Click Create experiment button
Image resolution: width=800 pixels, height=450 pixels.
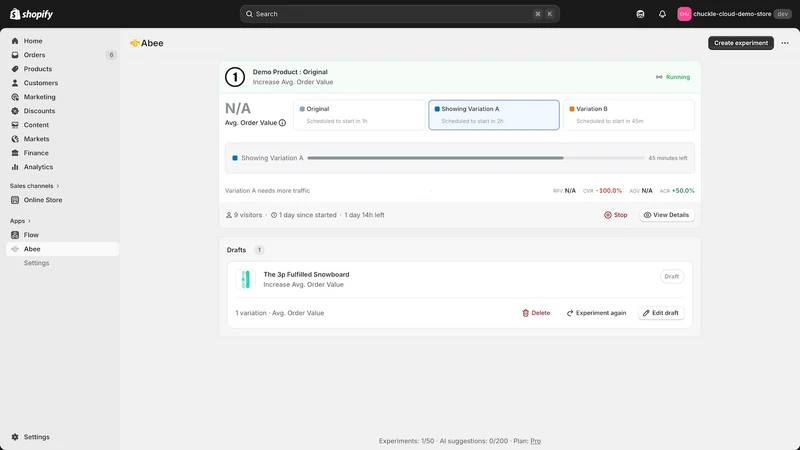click(740, 43)
